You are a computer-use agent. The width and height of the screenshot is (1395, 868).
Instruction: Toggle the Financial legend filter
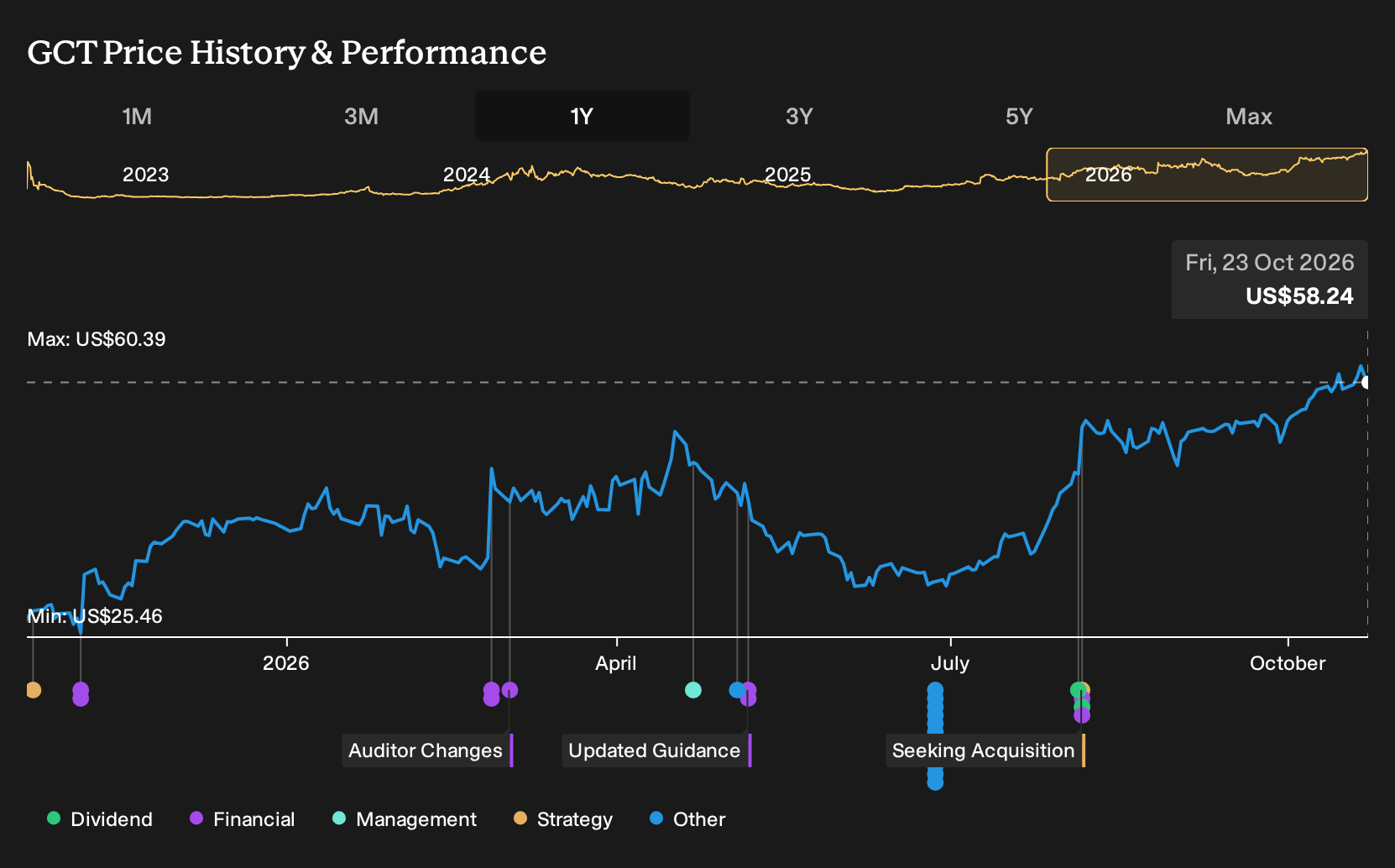(243, 819)
